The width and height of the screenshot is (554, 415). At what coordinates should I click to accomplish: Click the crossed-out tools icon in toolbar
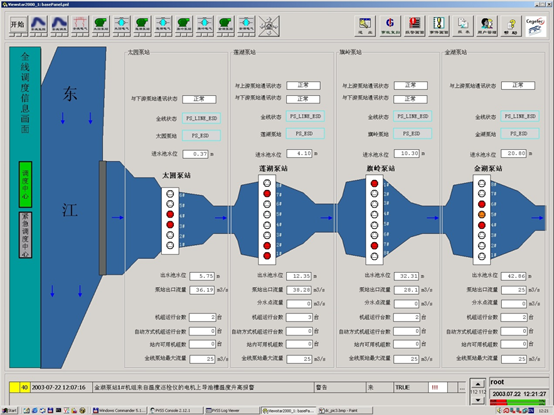[x=269, y=26]
